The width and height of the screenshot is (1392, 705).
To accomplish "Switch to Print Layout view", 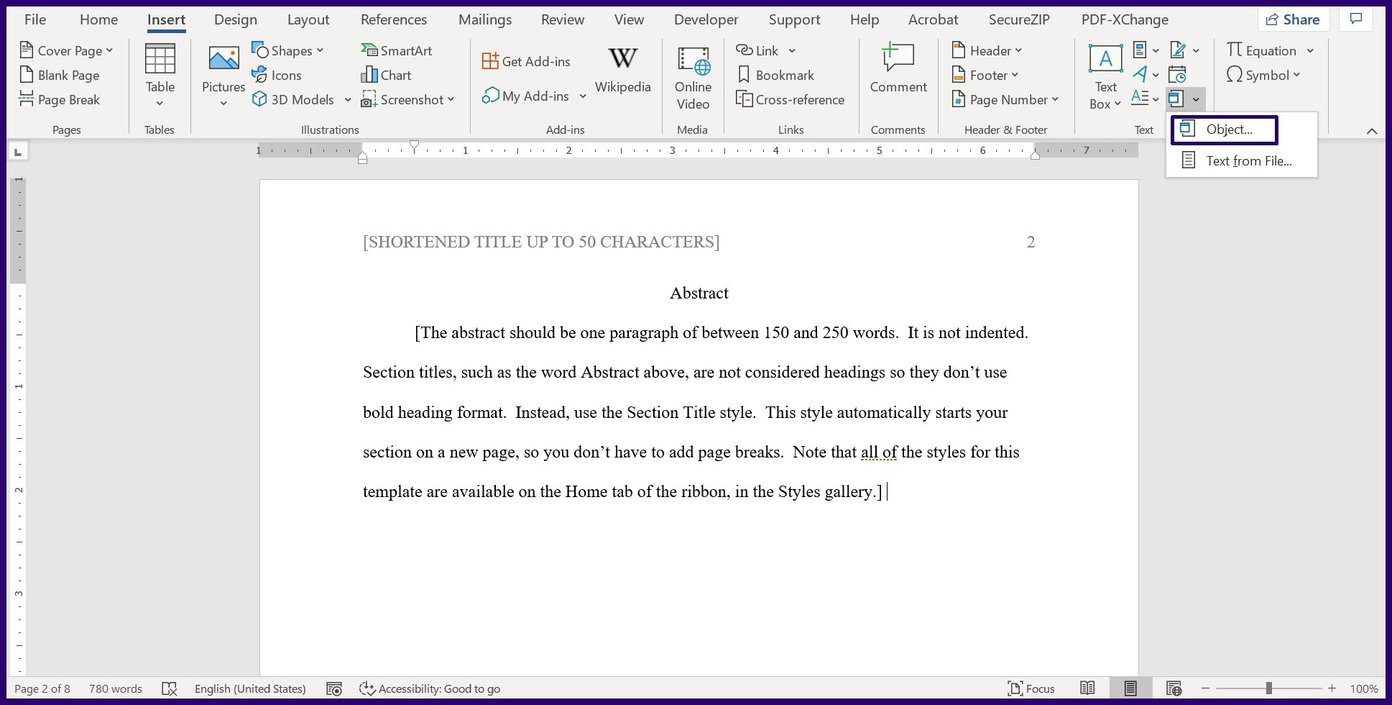I will click(x=1130, y=689).
